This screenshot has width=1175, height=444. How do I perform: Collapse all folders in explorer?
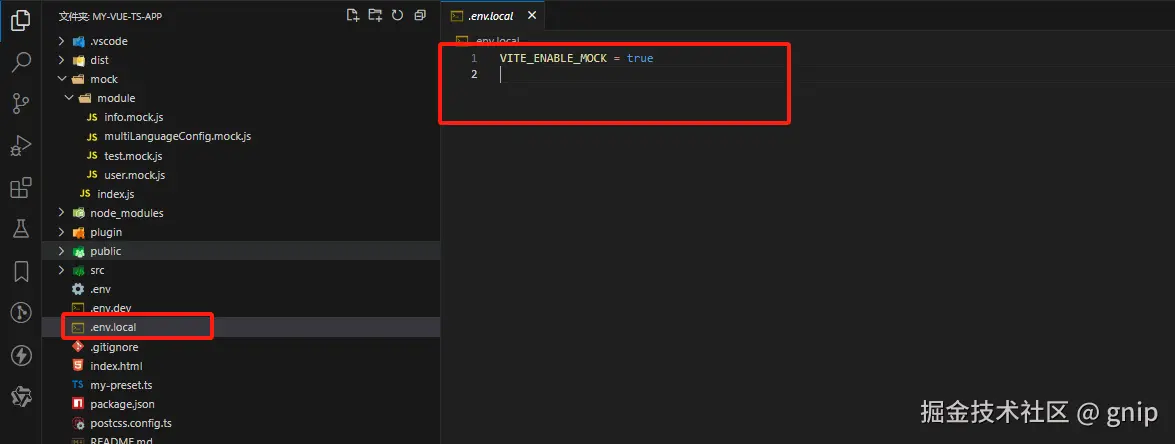(420, 15)
